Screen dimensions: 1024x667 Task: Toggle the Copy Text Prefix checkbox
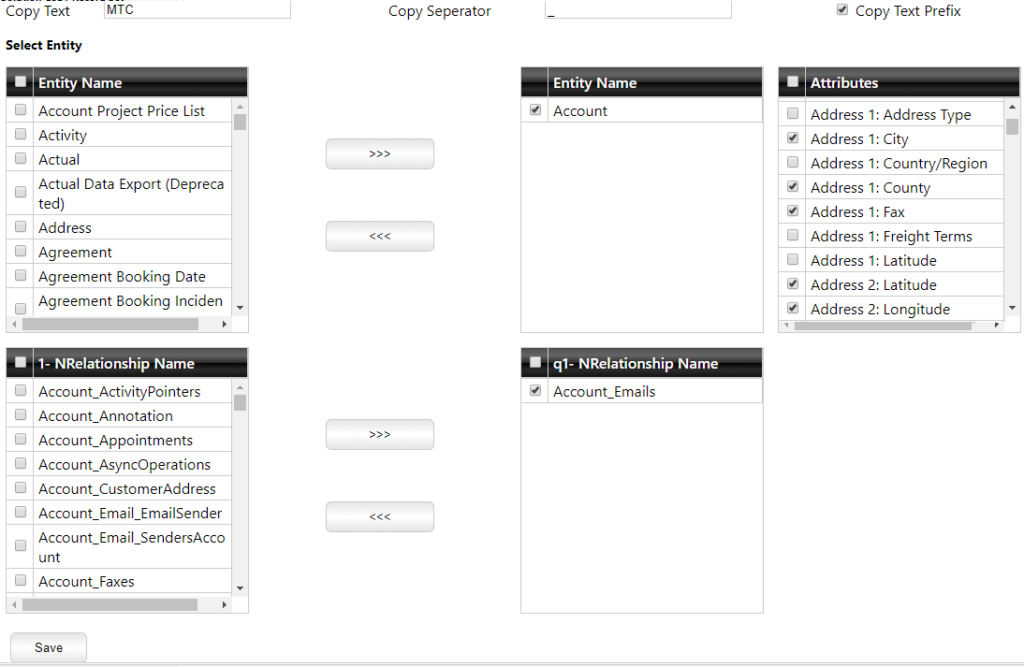click(x=842, y=10)
